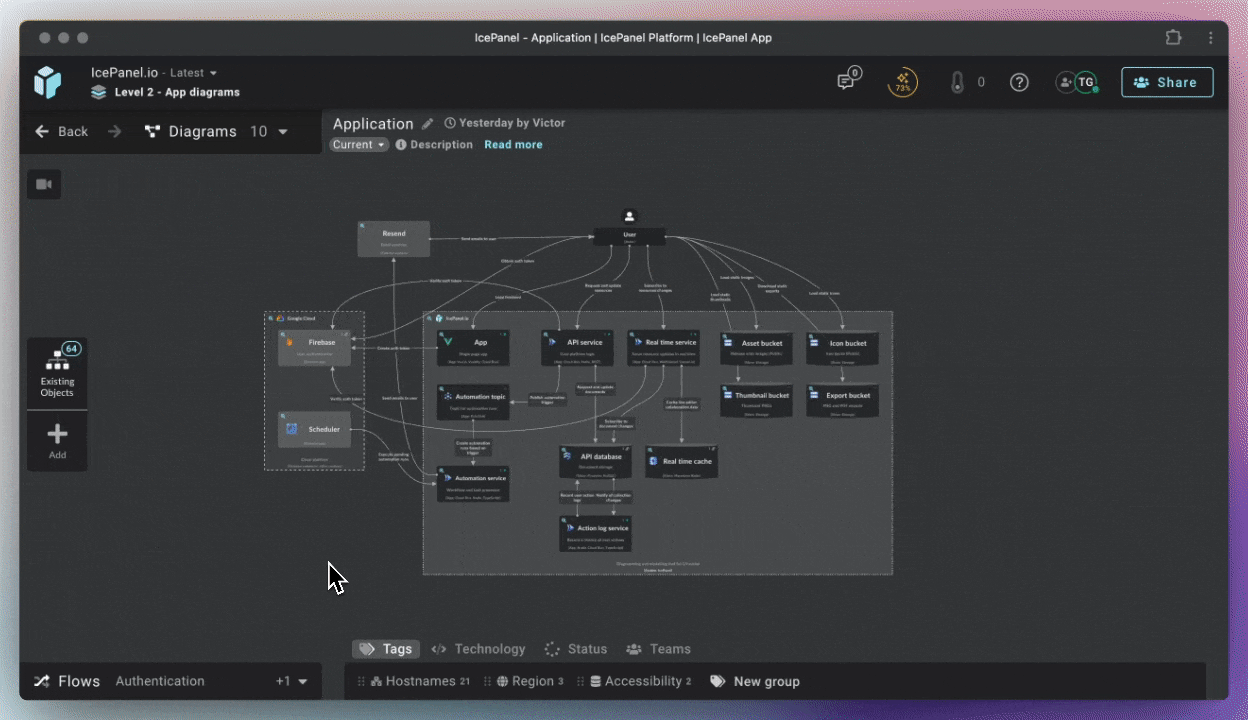Go Back using the back arrow
Viewport: 1248px width, 720px height.
point(62,132)
